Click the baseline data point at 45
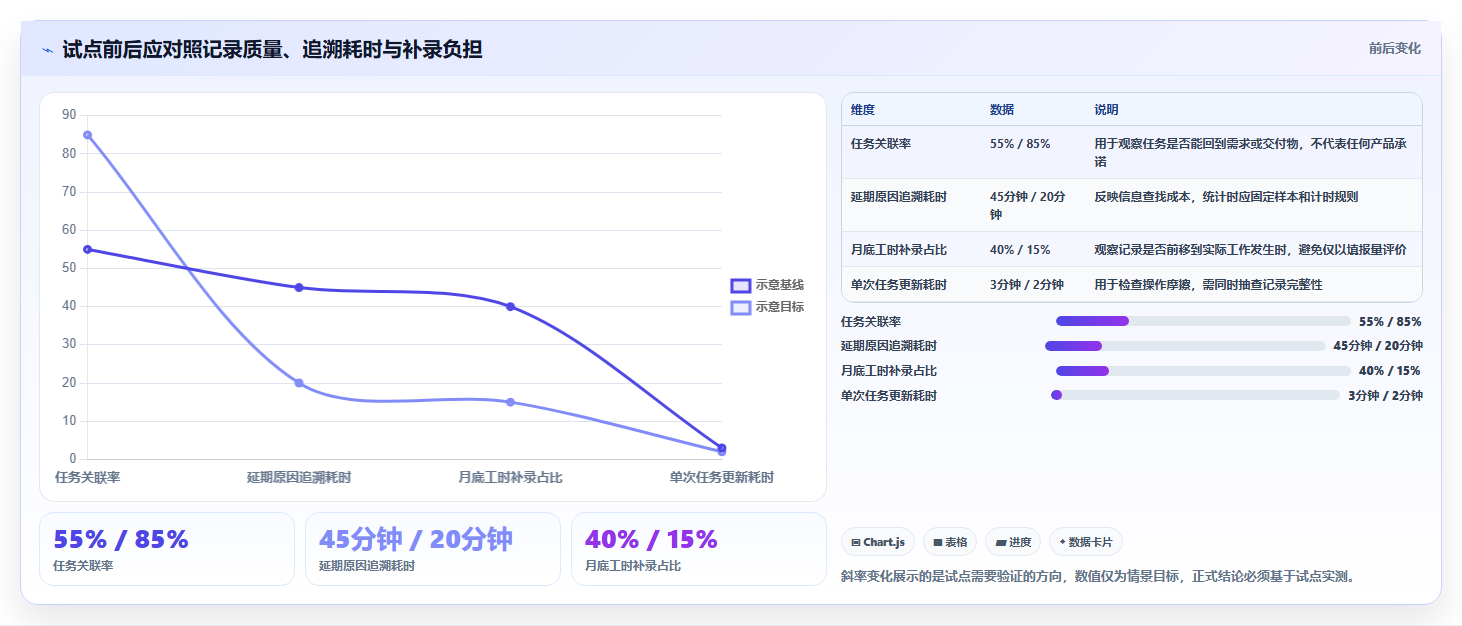 [299, 288]
